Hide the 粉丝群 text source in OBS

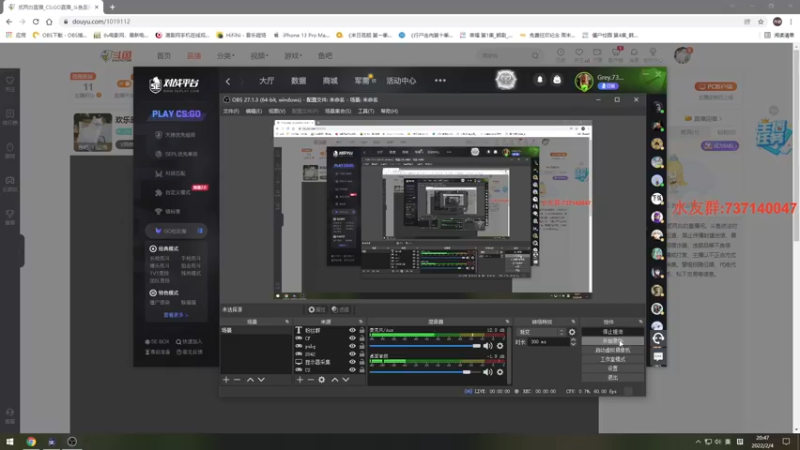pos(352,330)
